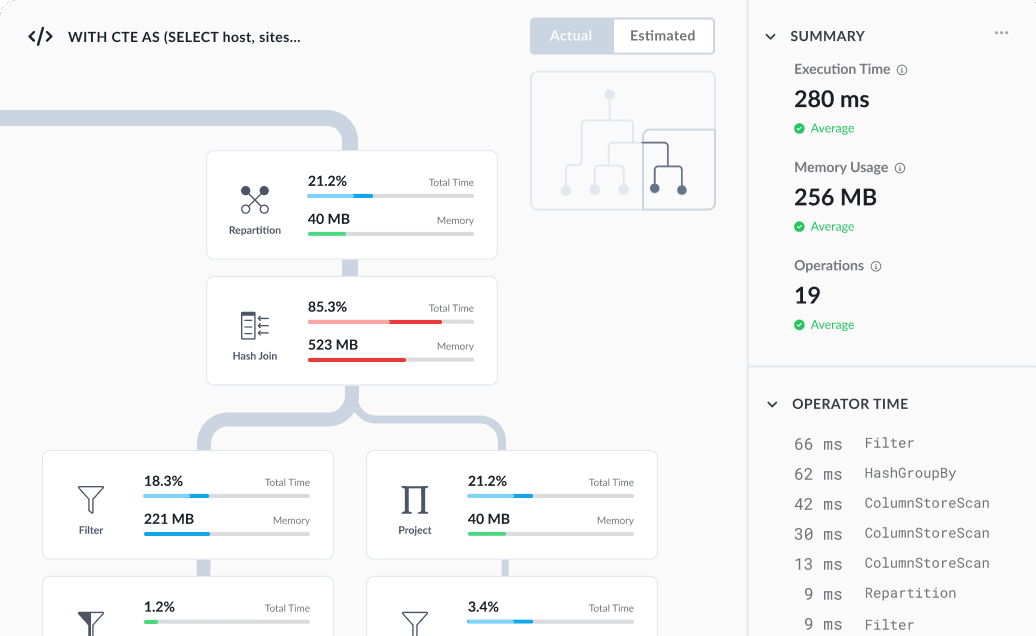Click 523 MB value in Hash Join
Screen dimensions: 1036x636
point(332,345)
